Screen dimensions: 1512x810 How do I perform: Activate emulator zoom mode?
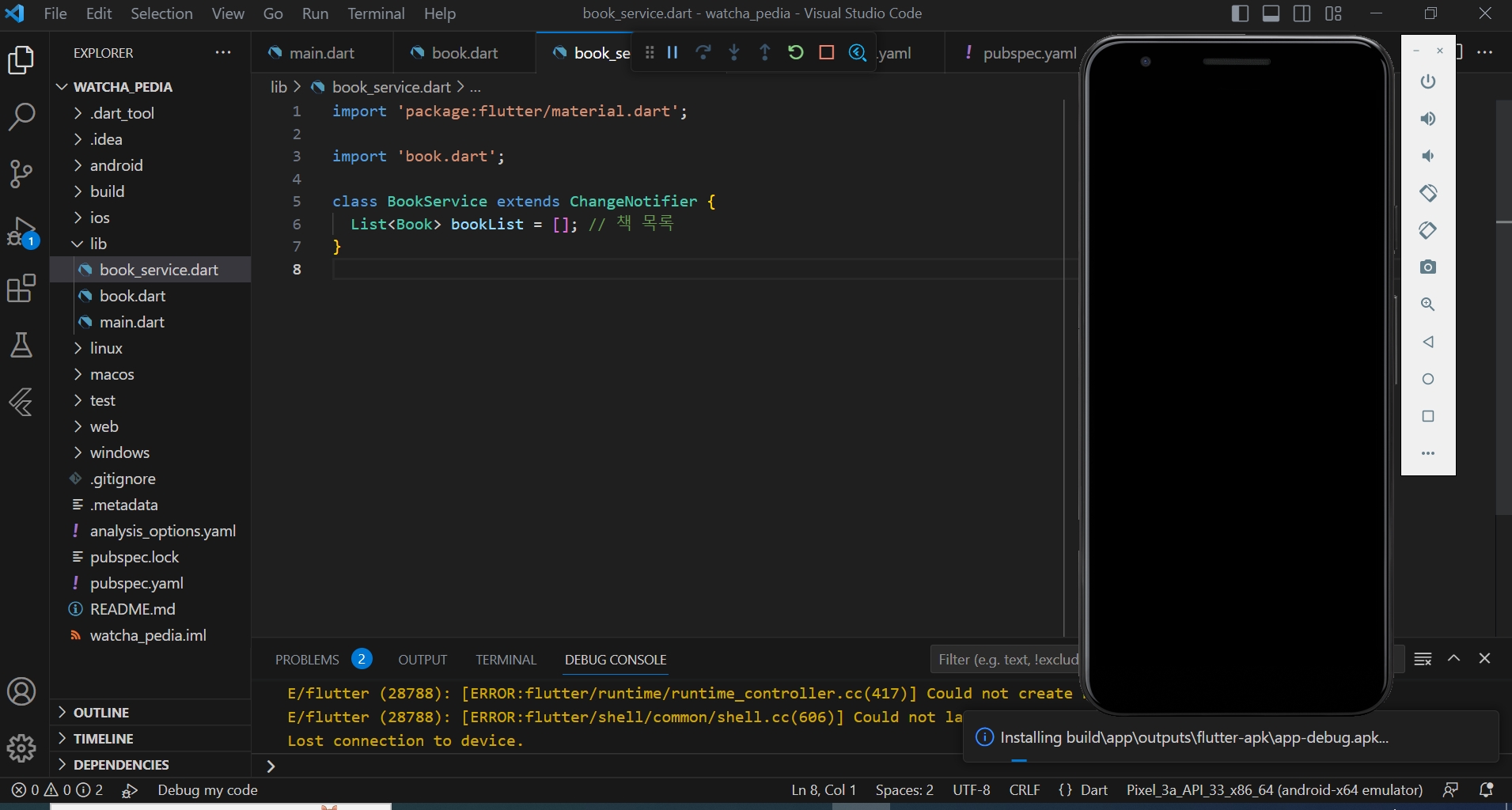pyautogui.click(x=1428, y=305)
